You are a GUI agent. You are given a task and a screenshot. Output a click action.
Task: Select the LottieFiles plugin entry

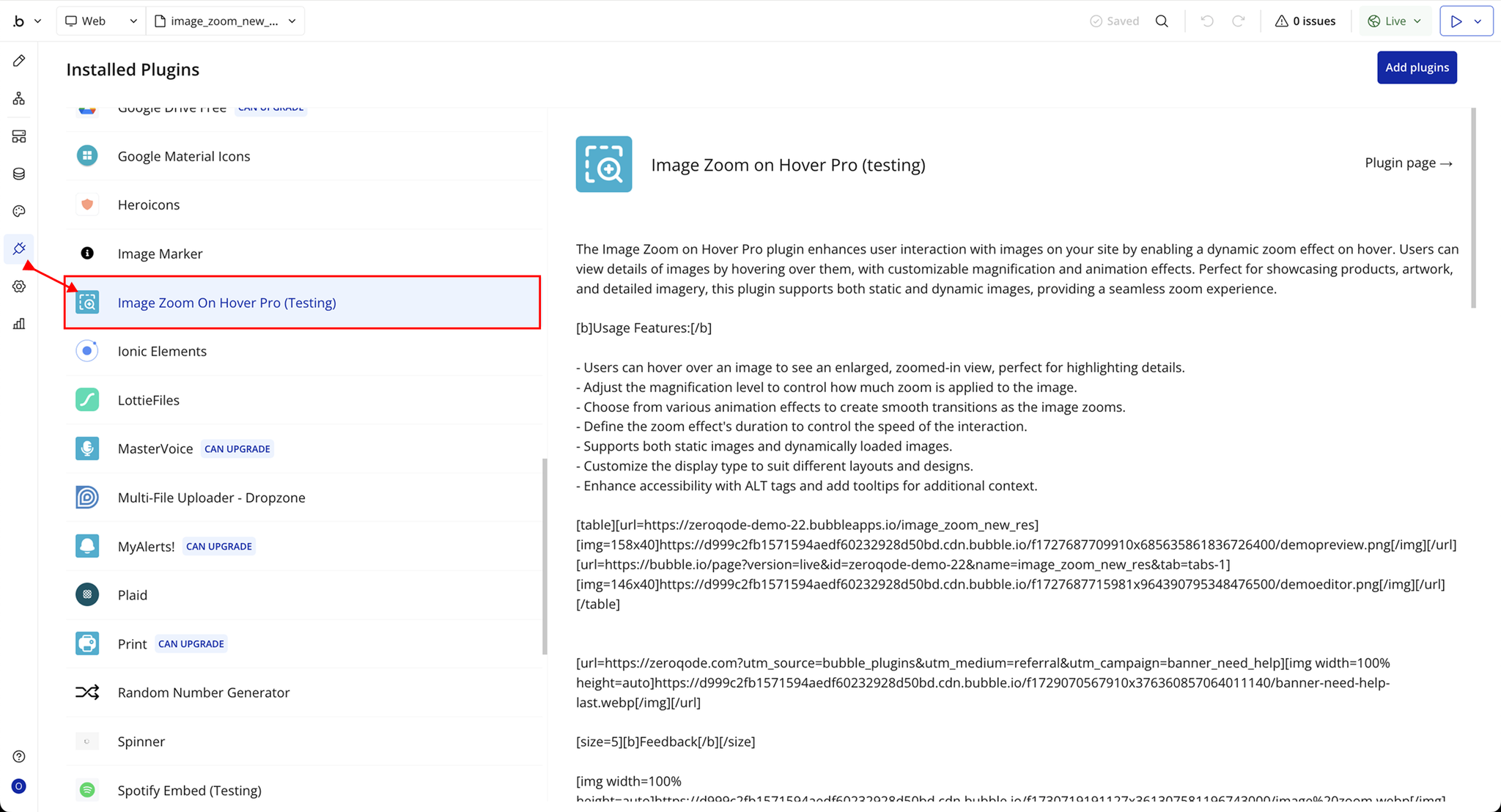pyautogui.click(x=149, y=400)
